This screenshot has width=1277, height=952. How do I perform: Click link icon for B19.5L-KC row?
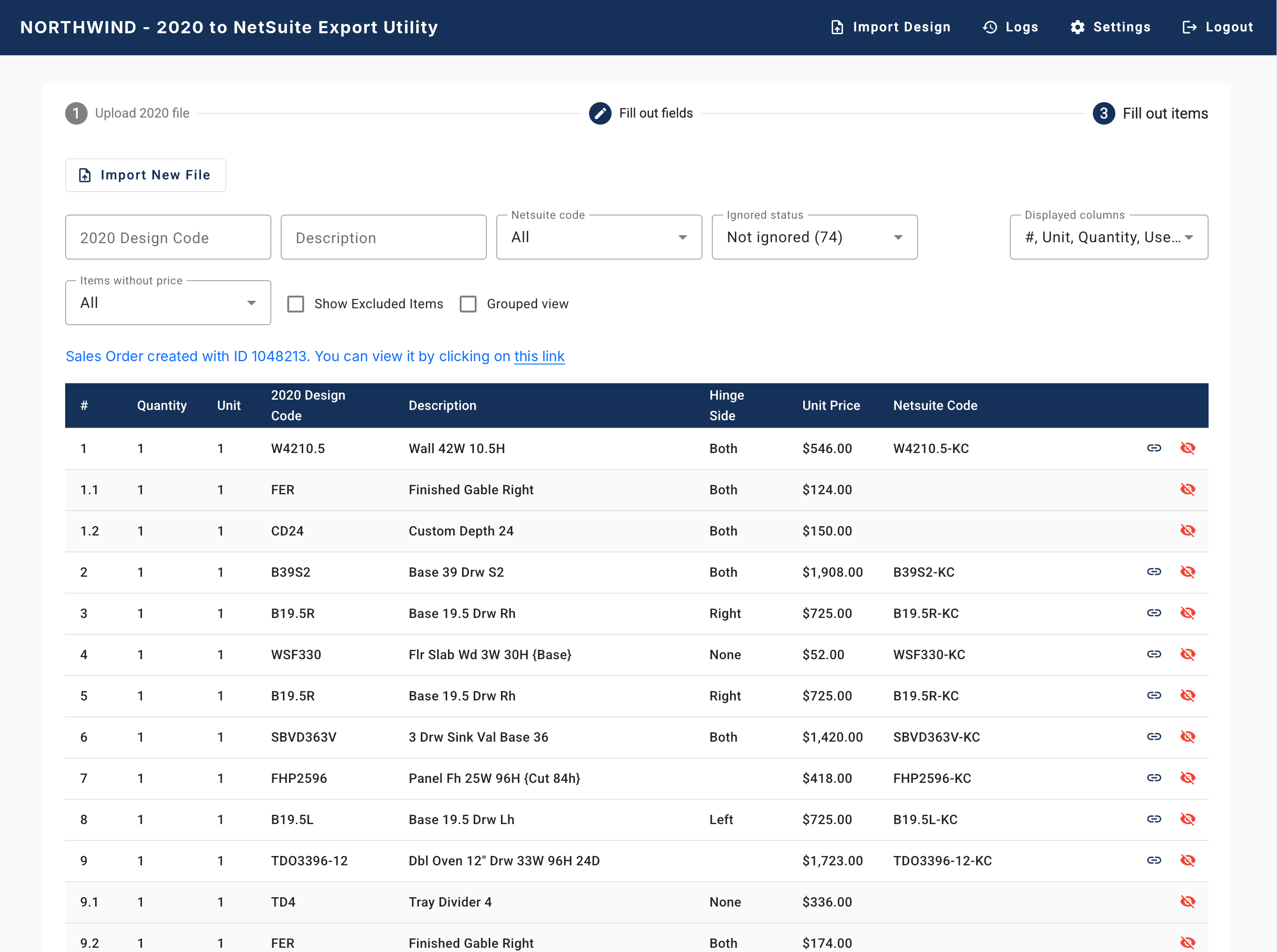point(1154,819)
